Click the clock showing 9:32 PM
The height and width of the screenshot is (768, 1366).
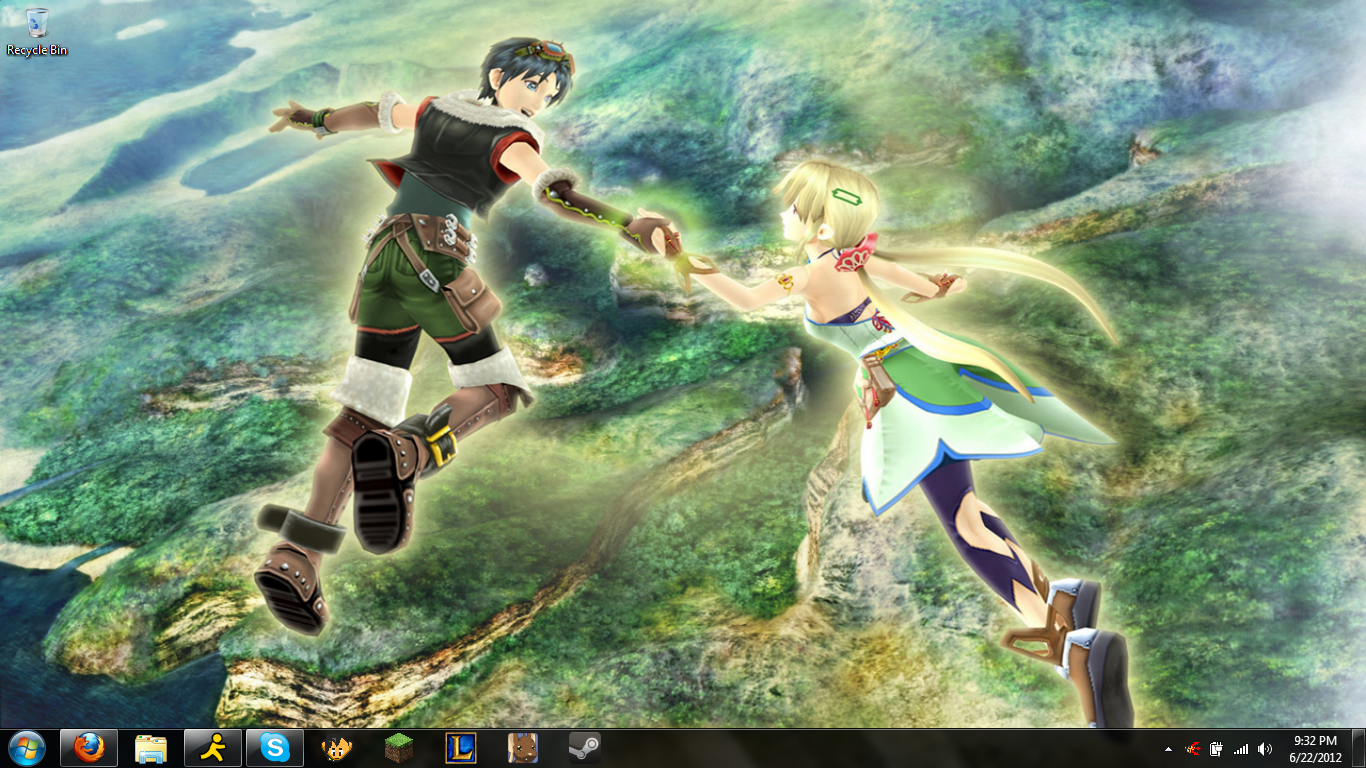(x=1315, y=741)
